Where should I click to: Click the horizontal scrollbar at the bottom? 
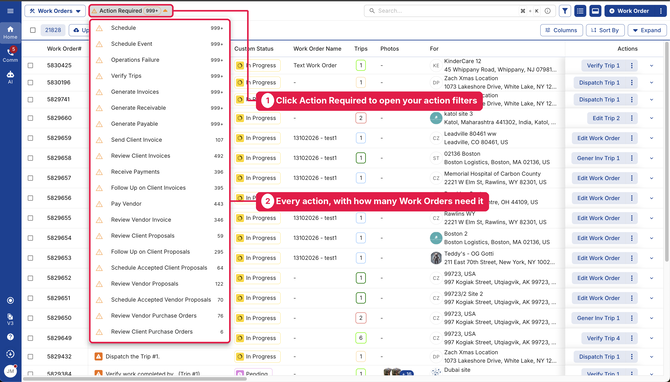pyautogui.click(x=135, y=379)
